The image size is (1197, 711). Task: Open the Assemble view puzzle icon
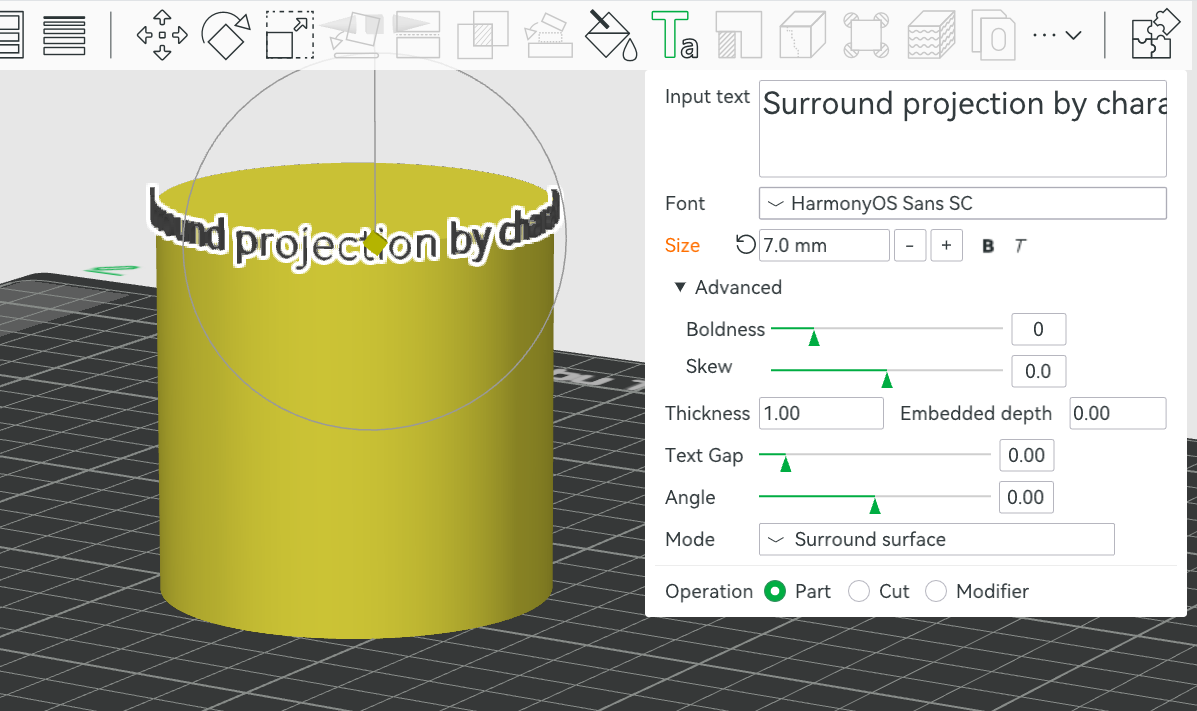coord(1155,34)
